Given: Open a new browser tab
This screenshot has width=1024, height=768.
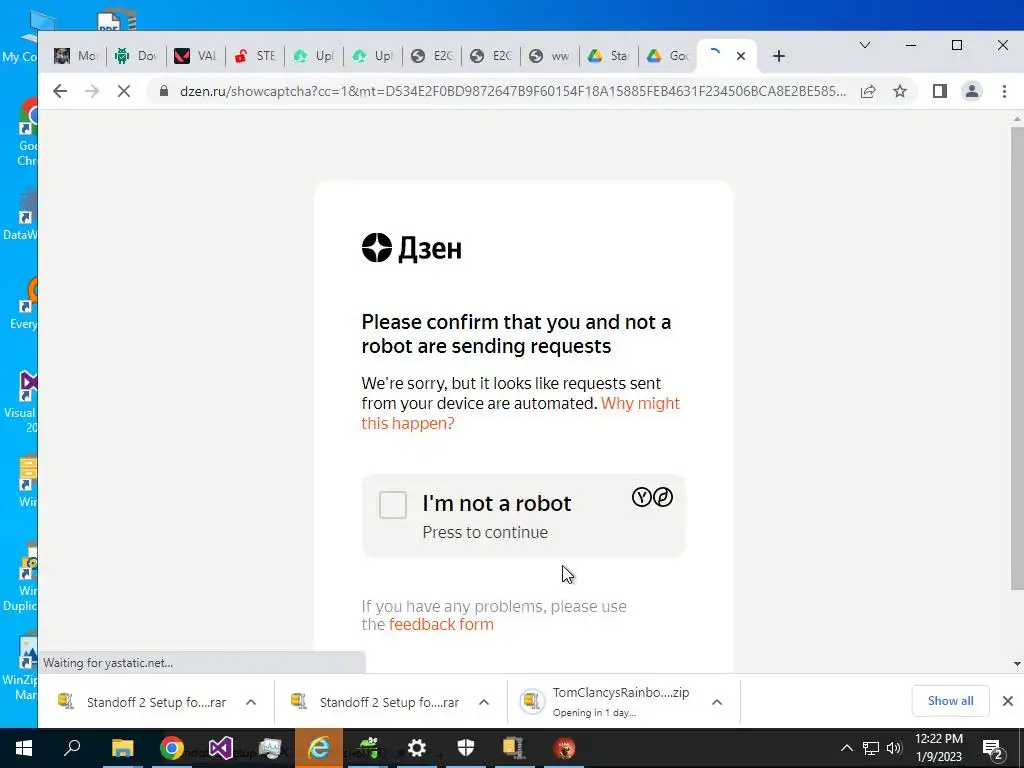Looking at the screenshot, I should pyautogui.click(x=778, y=56).
